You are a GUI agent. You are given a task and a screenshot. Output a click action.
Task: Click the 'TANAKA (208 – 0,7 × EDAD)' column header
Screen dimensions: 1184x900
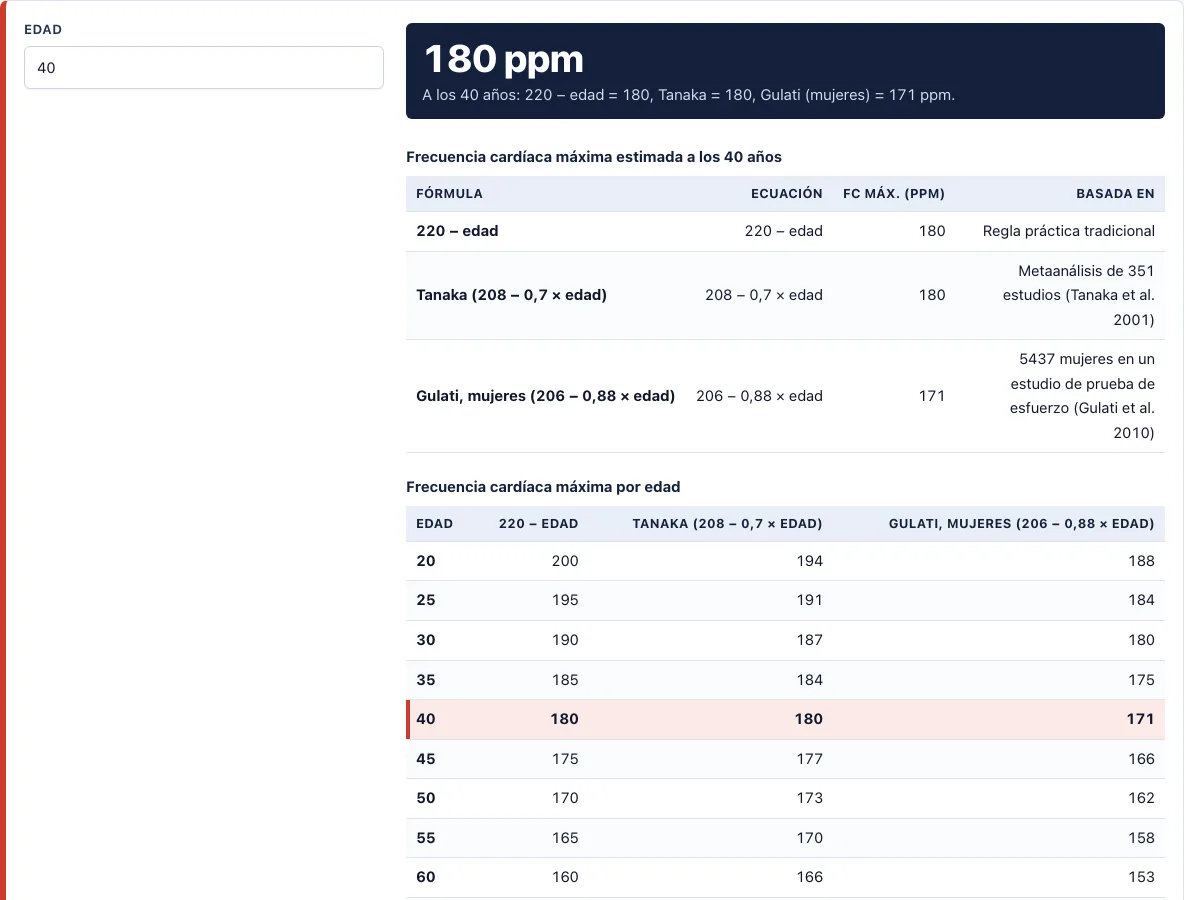point(727,523)
